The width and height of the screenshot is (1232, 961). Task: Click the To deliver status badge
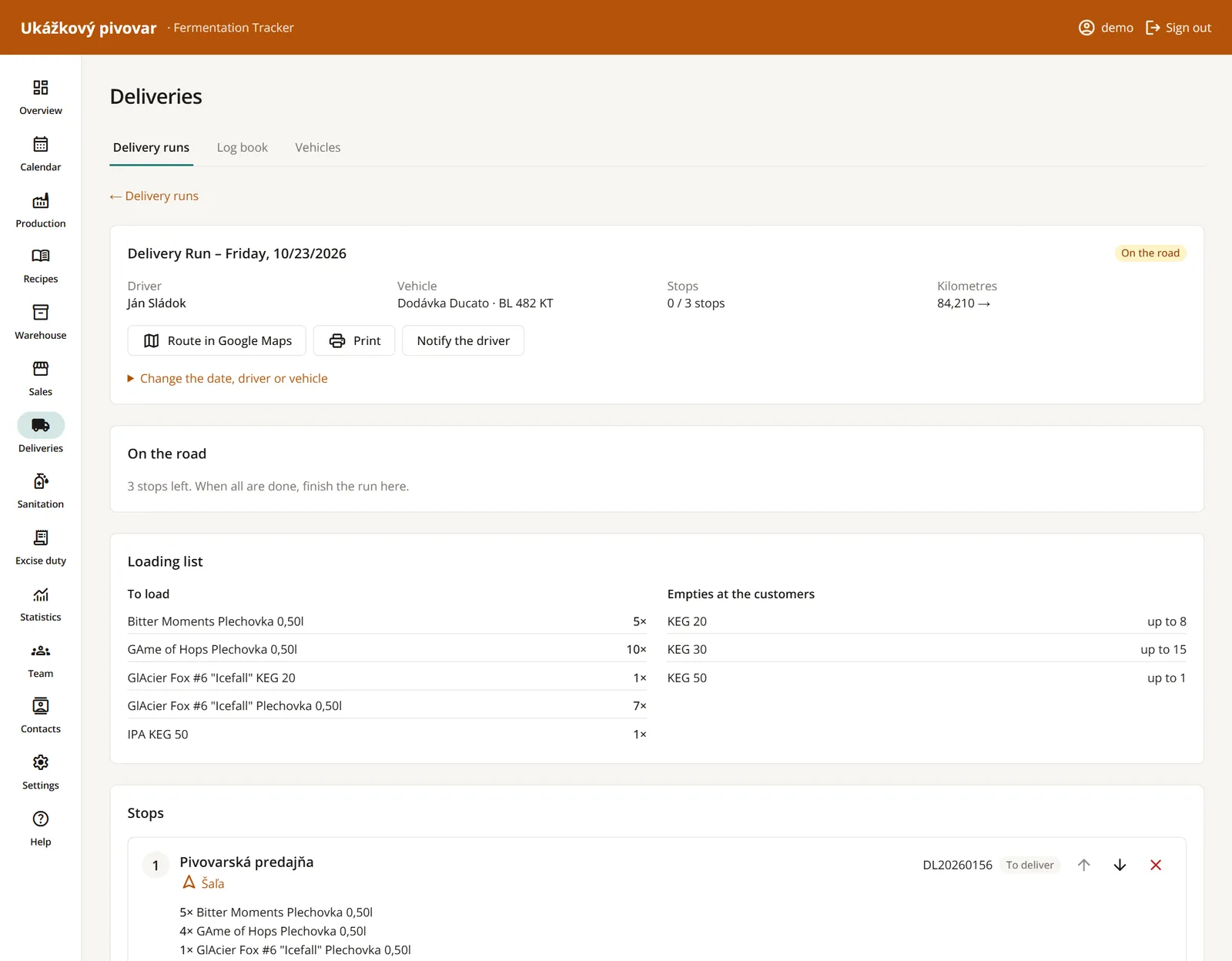coord(1030,865)
